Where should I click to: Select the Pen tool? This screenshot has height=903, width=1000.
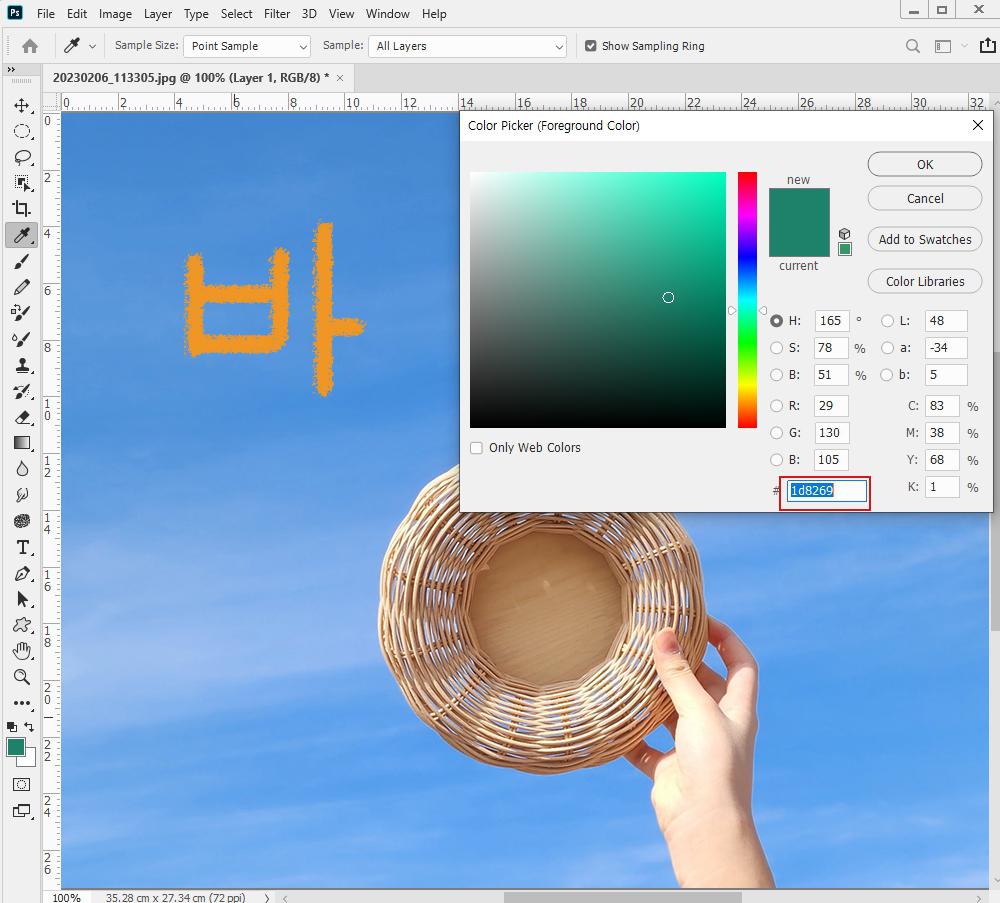point(22,573)
